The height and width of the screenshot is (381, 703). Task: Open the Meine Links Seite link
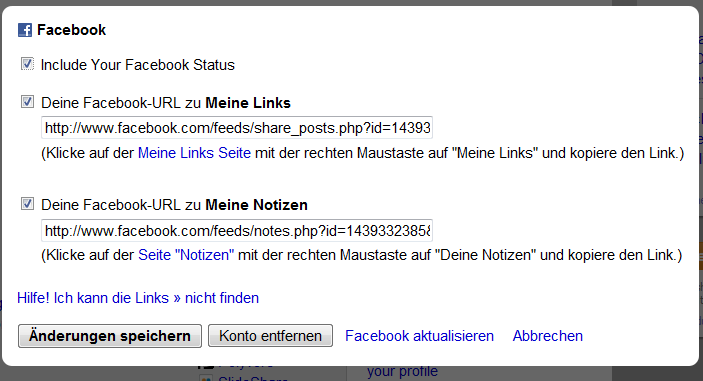(194, 153)
